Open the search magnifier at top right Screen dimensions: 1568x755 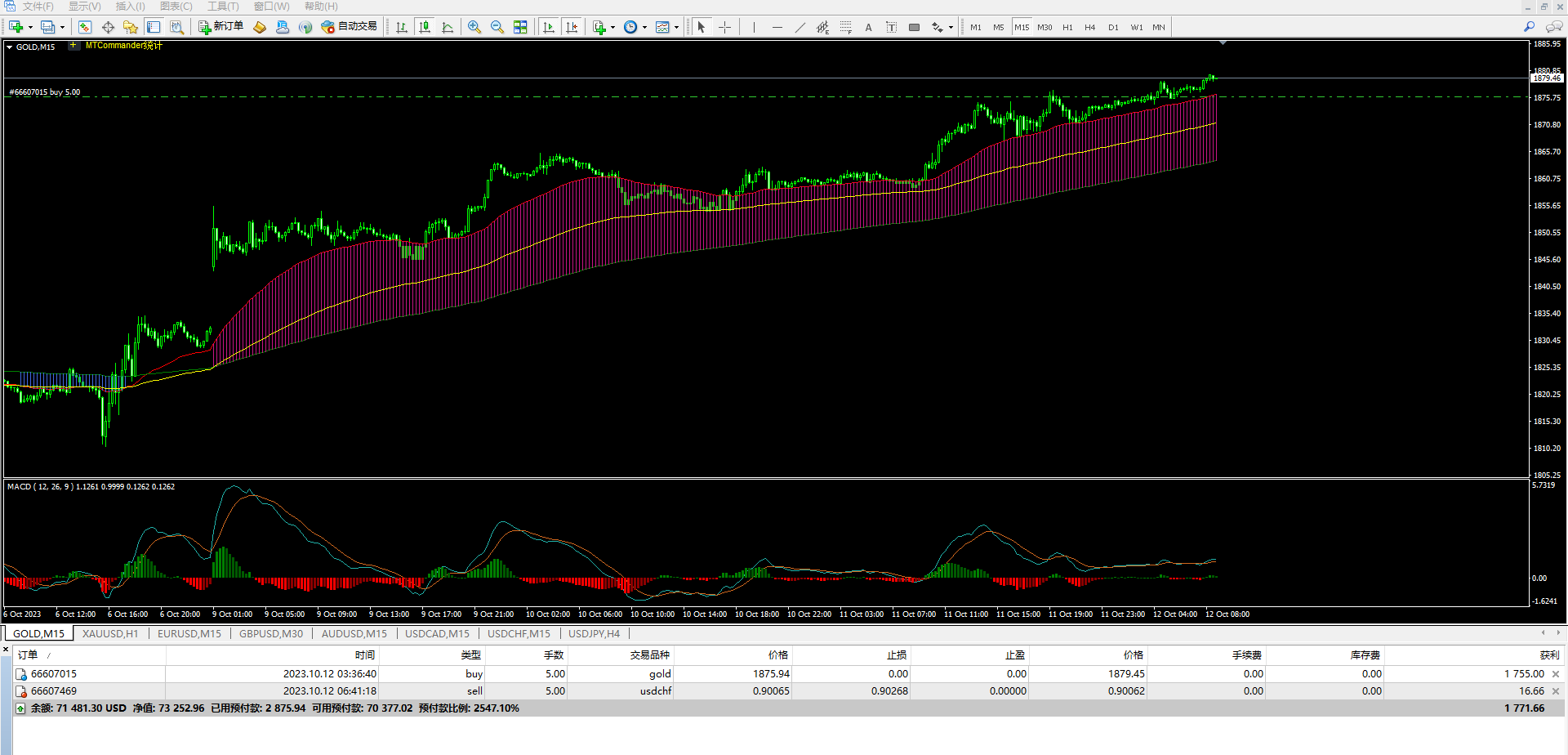click(1530, 27)
